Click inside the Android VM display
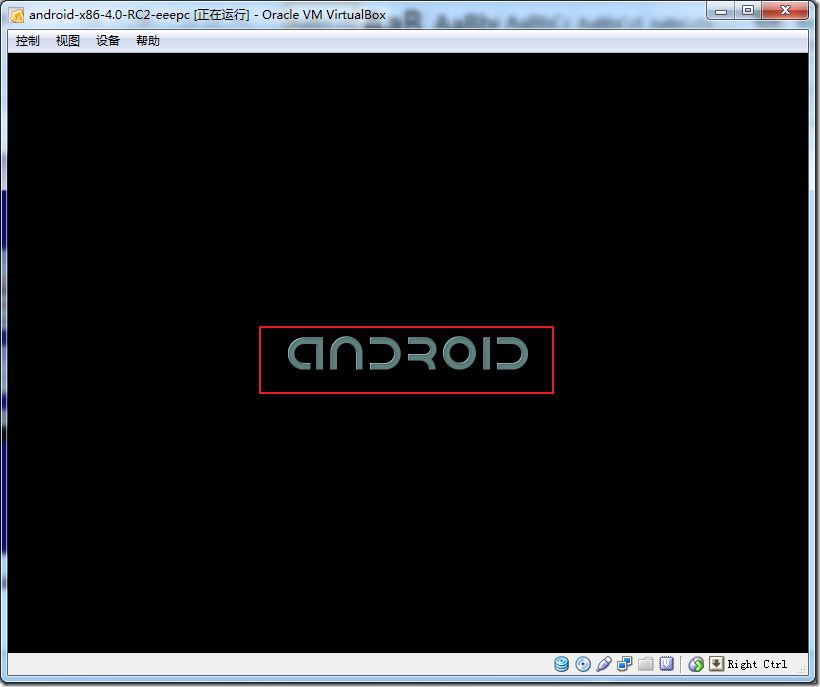 [x=408, y=352]
